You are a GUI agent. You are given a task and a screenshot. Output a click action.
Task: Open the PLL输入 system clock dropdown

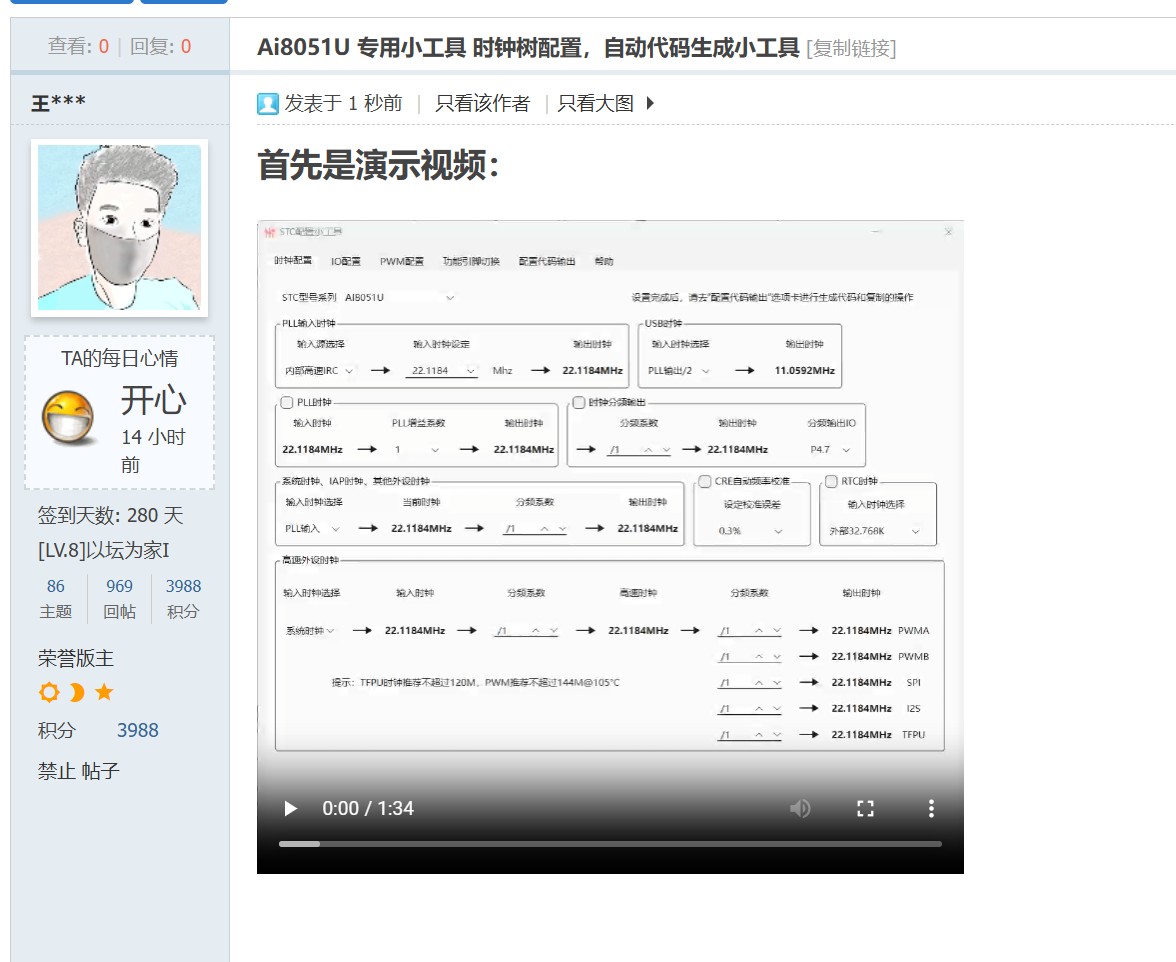312,529
